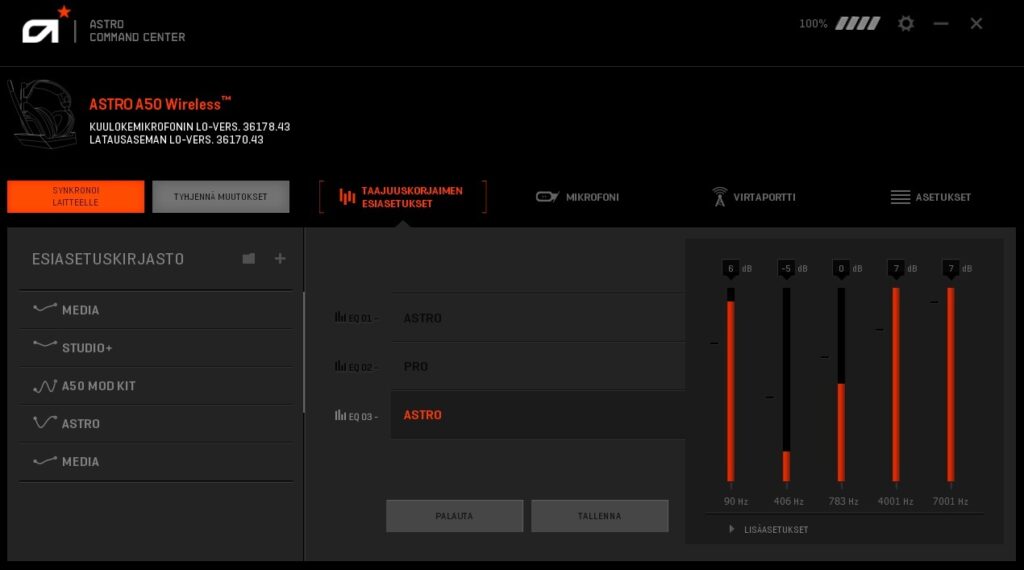1024x570 pixels.
Task: Switch to the Virtaportti tab
Action: coord(754,197)
